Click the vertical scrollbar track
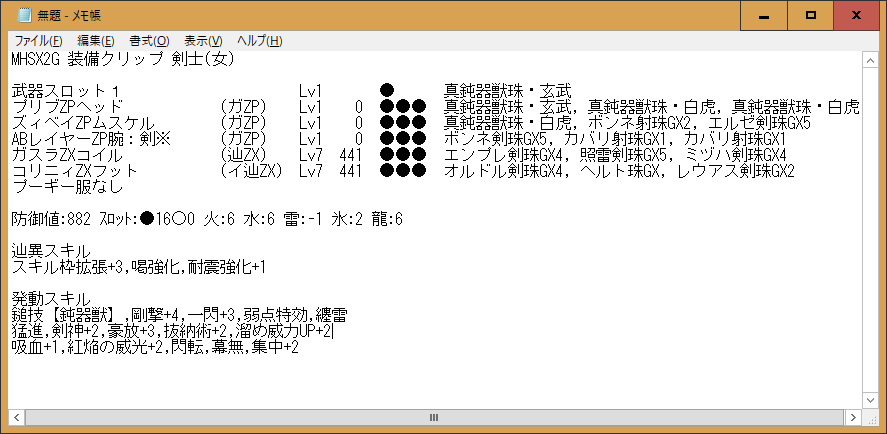 (869, 229)
